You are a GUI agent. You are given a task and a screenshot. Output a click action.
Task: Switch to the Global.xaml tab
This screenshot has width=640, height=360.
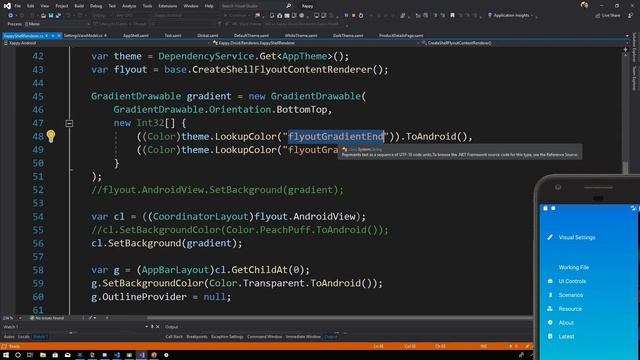[x=207, y=36]
